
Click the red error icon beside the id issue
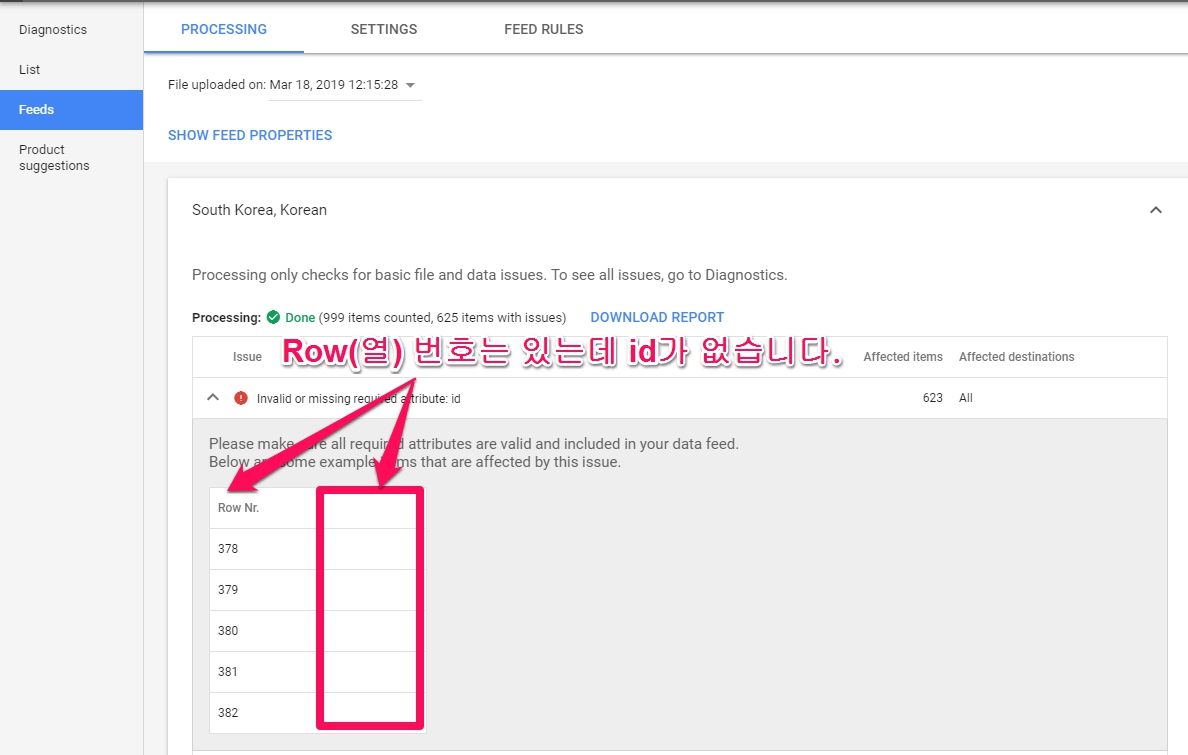pos(240,398)
